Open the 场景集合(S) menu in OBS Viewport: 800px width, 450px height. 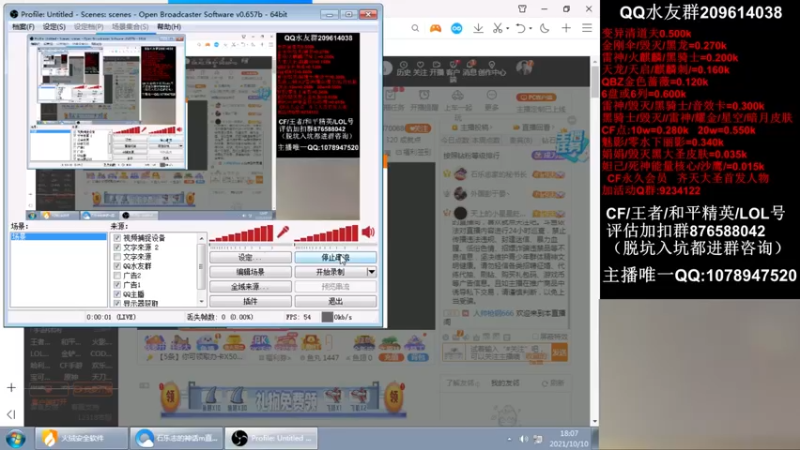[x=130, y=27]
